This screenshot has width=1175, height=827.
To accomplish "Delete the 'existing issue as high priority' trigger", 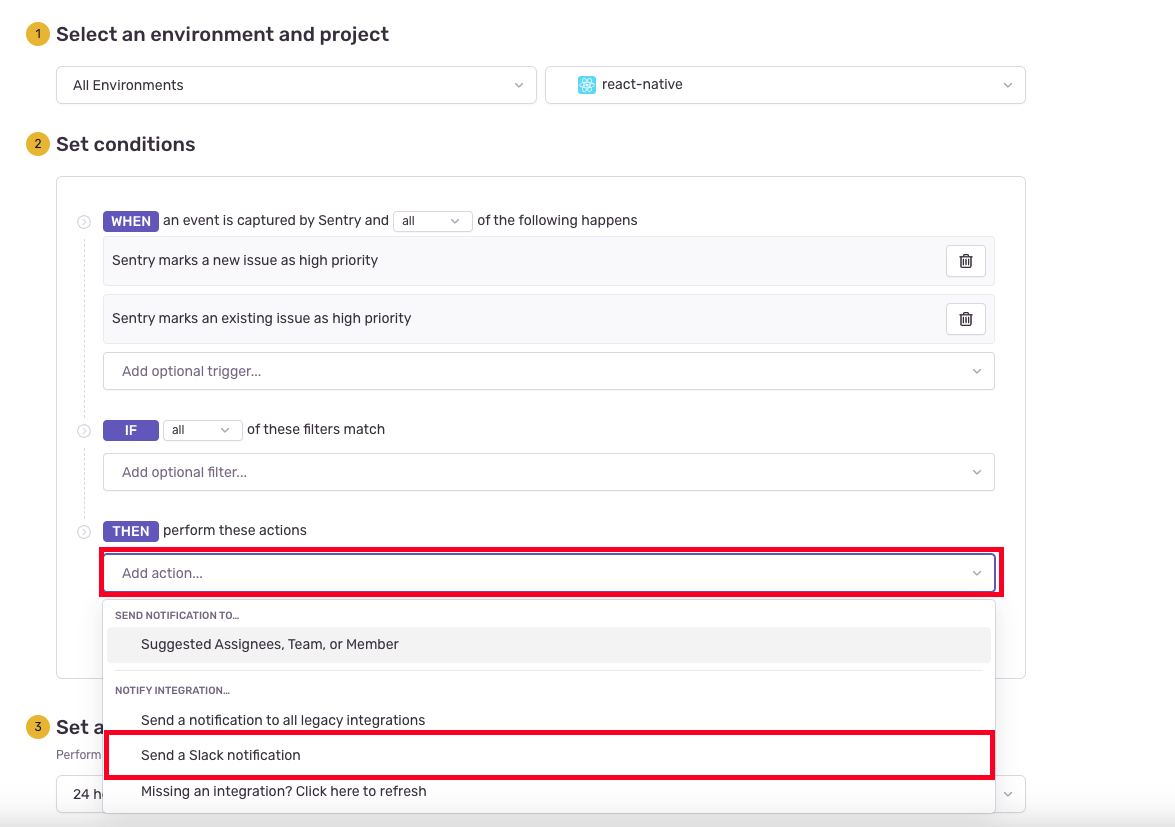I will click(x=965, y=318).
